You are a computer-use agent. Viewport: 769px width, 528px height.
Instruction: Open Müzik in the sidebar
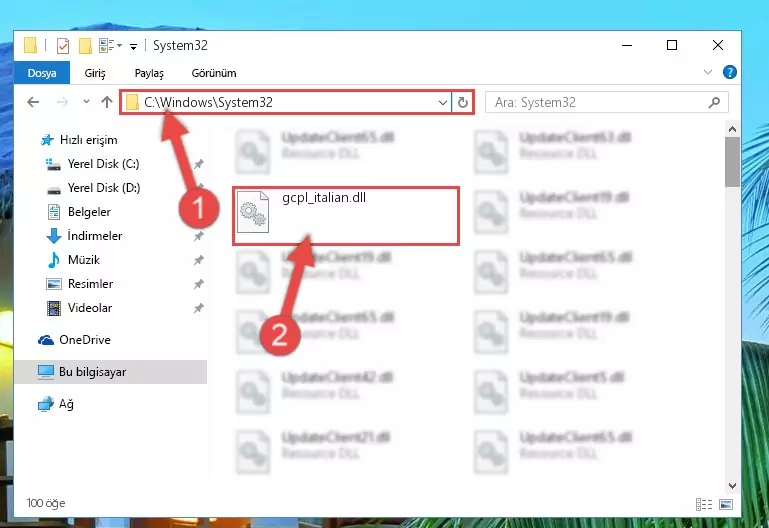84,260
